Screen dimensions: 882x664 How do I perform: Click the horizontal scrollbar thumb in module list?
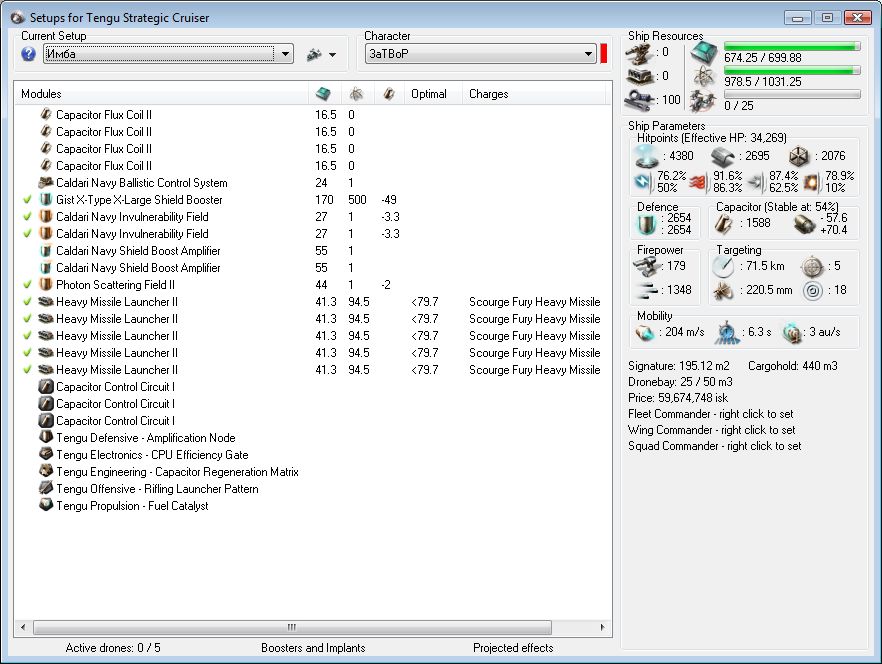tap(292, 627)
